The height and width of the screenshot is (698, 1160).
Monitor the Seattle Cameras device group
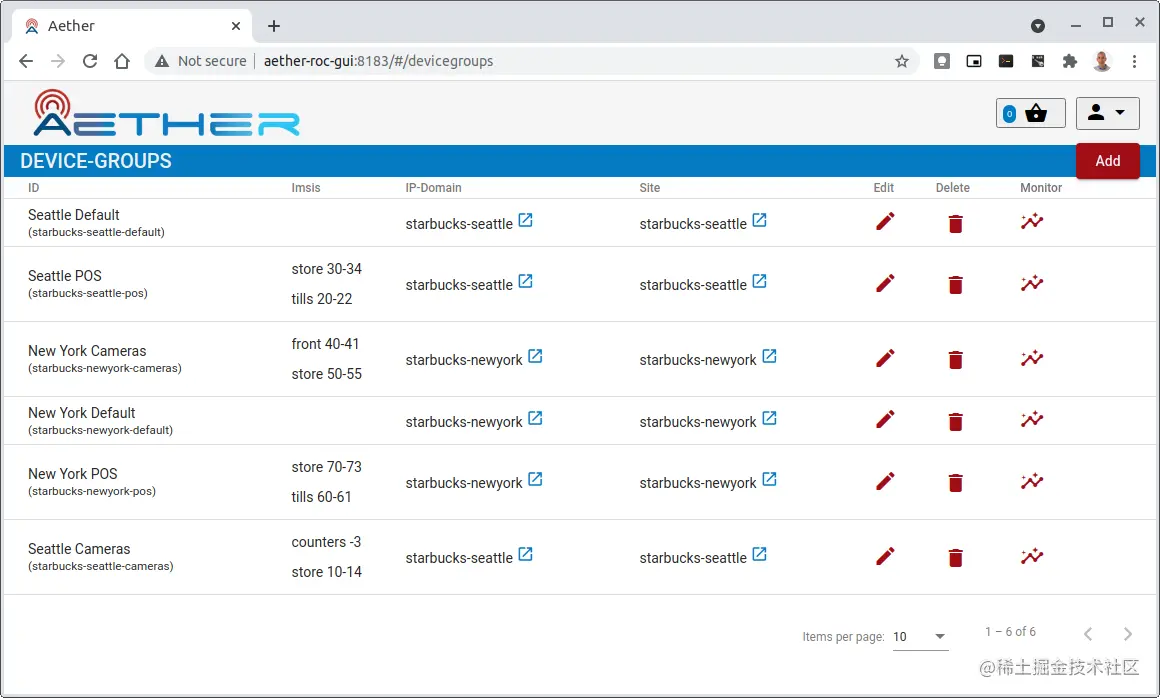pyautogui.click(x=1032, y=556)
